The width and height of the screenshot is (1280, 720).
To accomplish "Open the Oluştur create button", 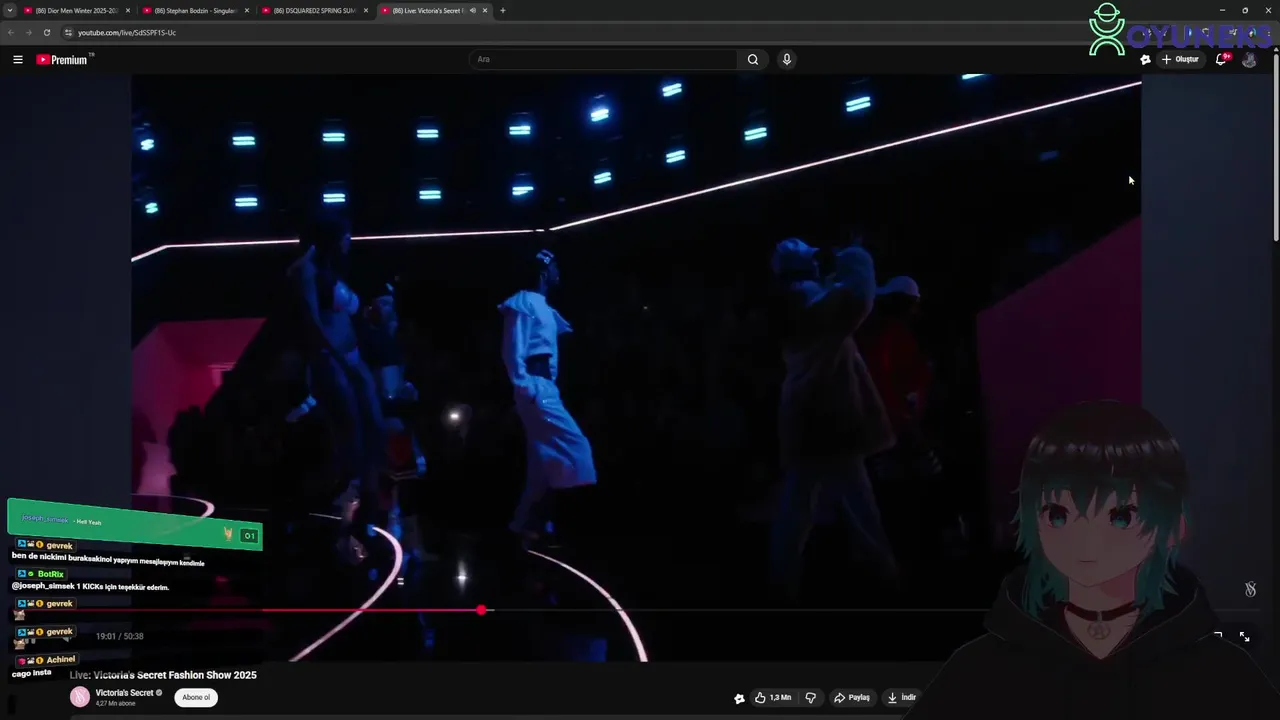I will click(x=1180, y=60).
